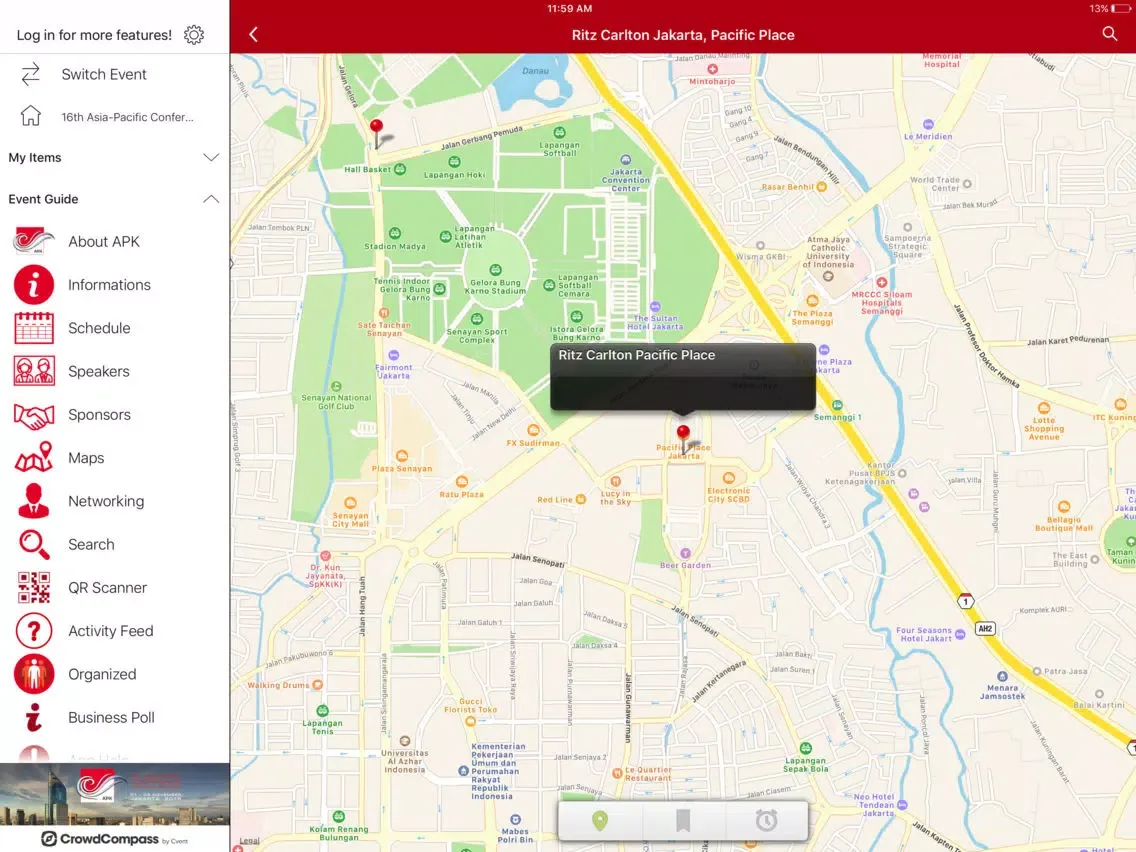Tap the Ratu Plaza map marker

click(462, 482)
